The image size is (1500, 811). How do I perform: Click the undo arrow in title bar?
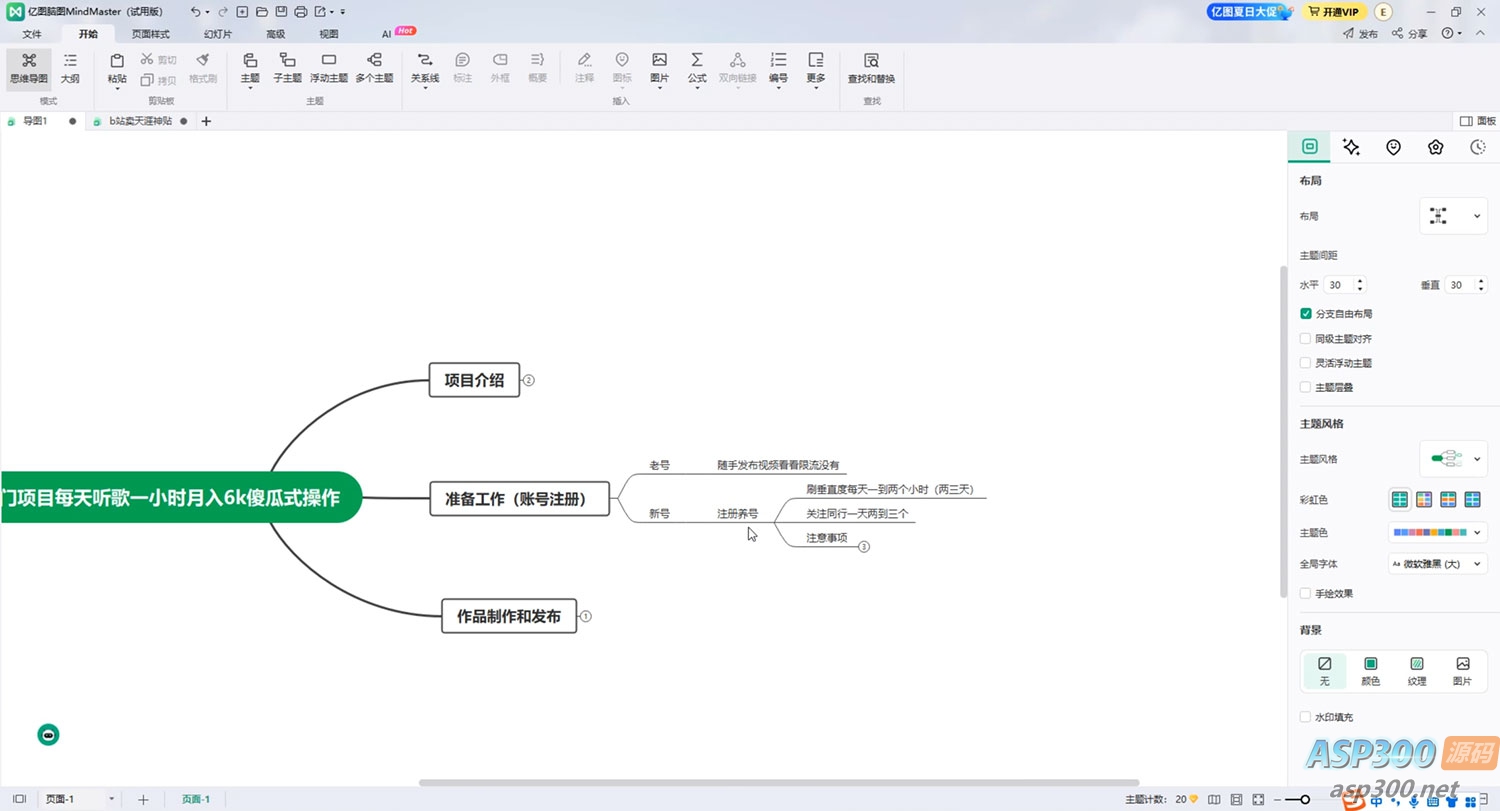(195, 12)
